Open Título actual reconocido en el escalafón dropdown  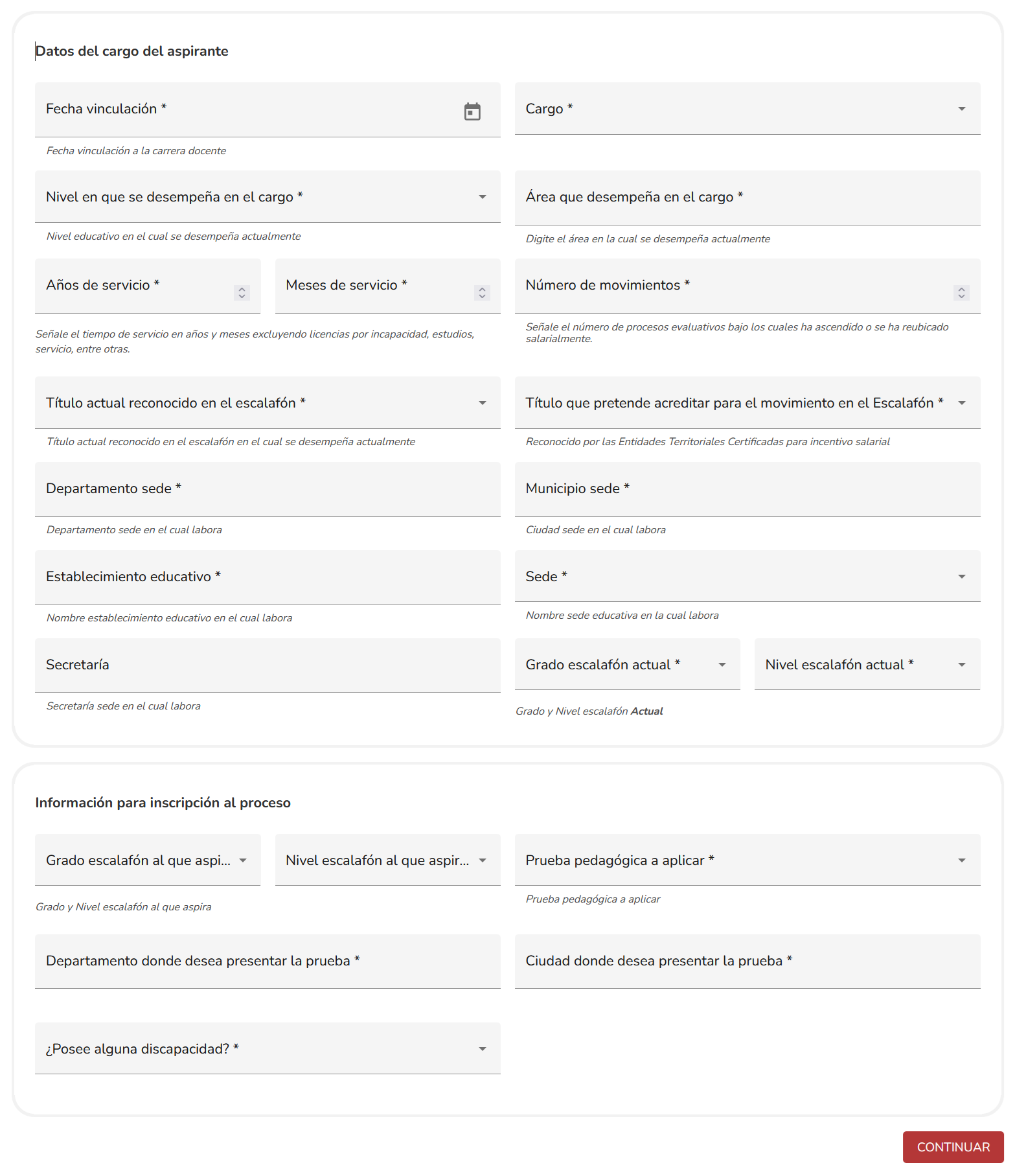(268, 403)
